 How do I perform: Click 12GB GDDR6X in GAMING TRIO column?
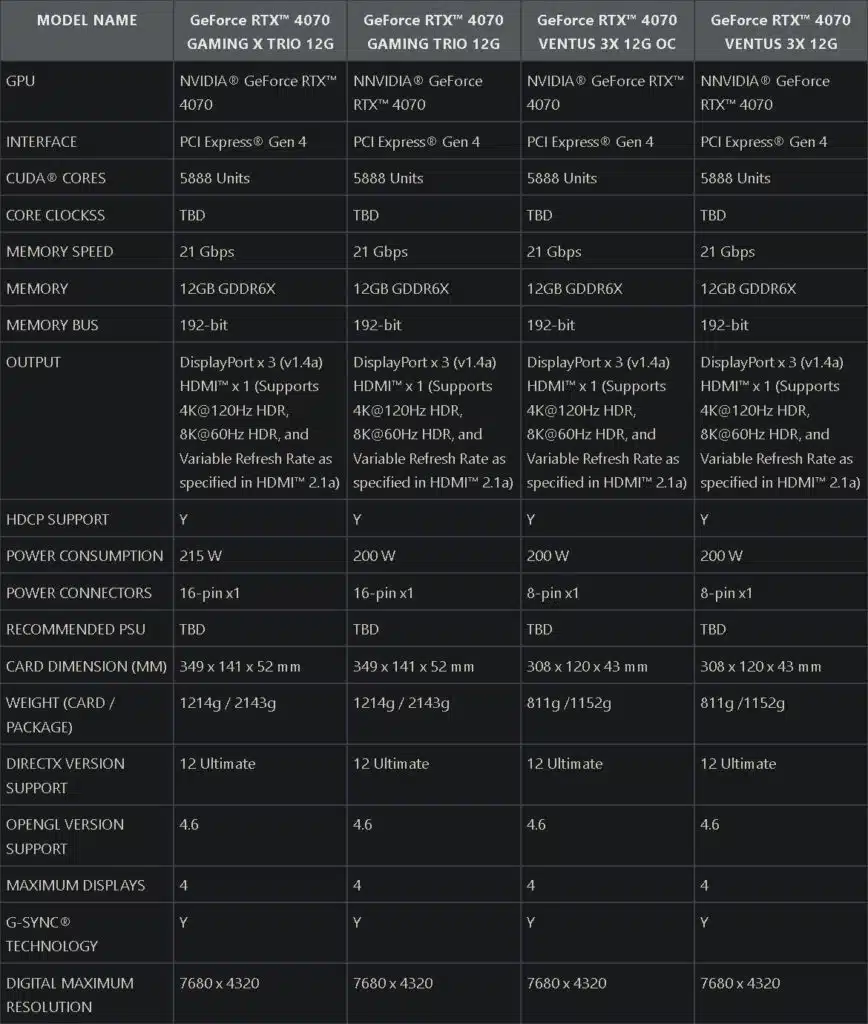point(401,289)
